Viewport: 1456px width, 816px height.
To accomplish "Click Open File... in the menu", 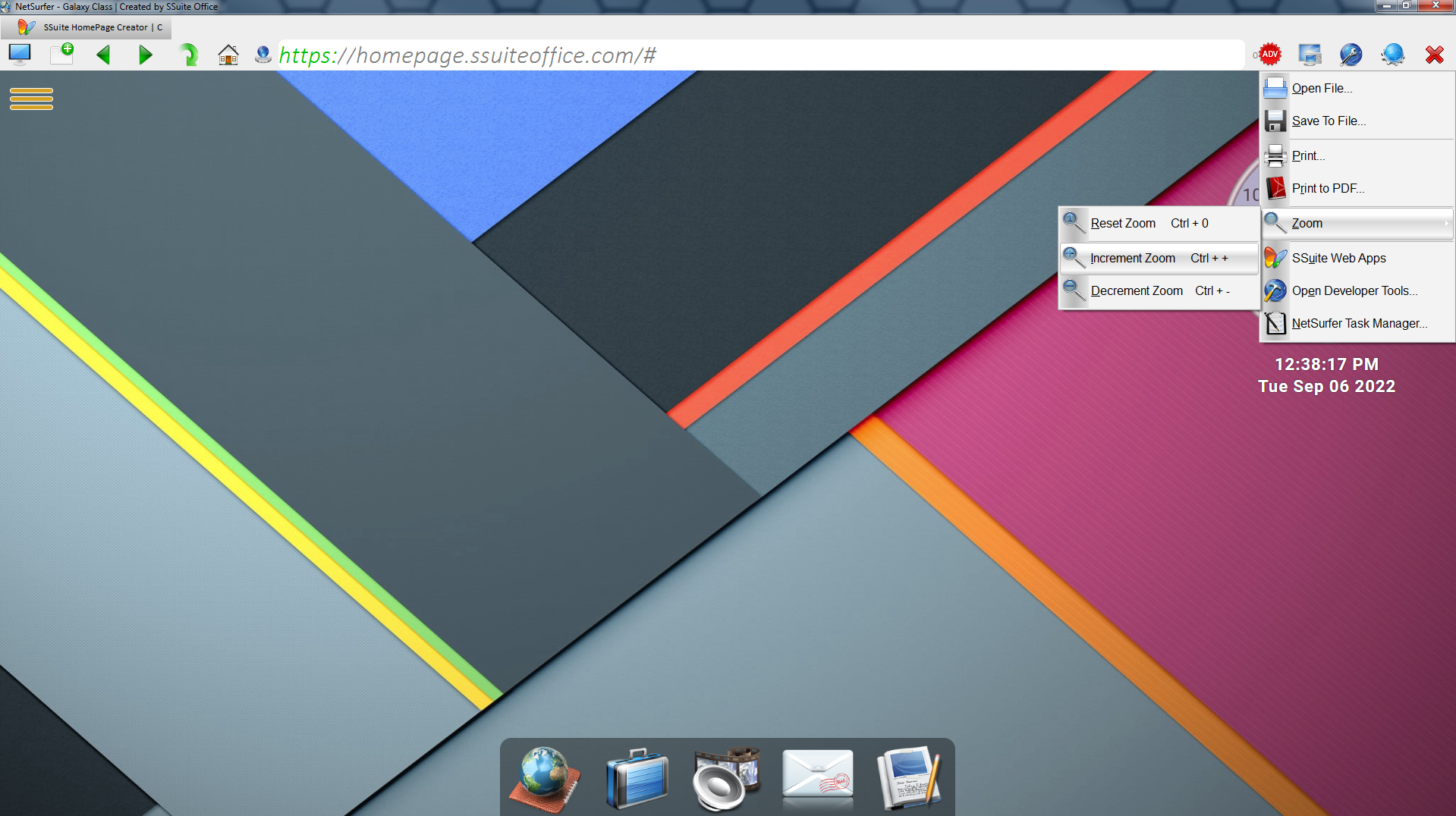I will [x=1322, y=89].
